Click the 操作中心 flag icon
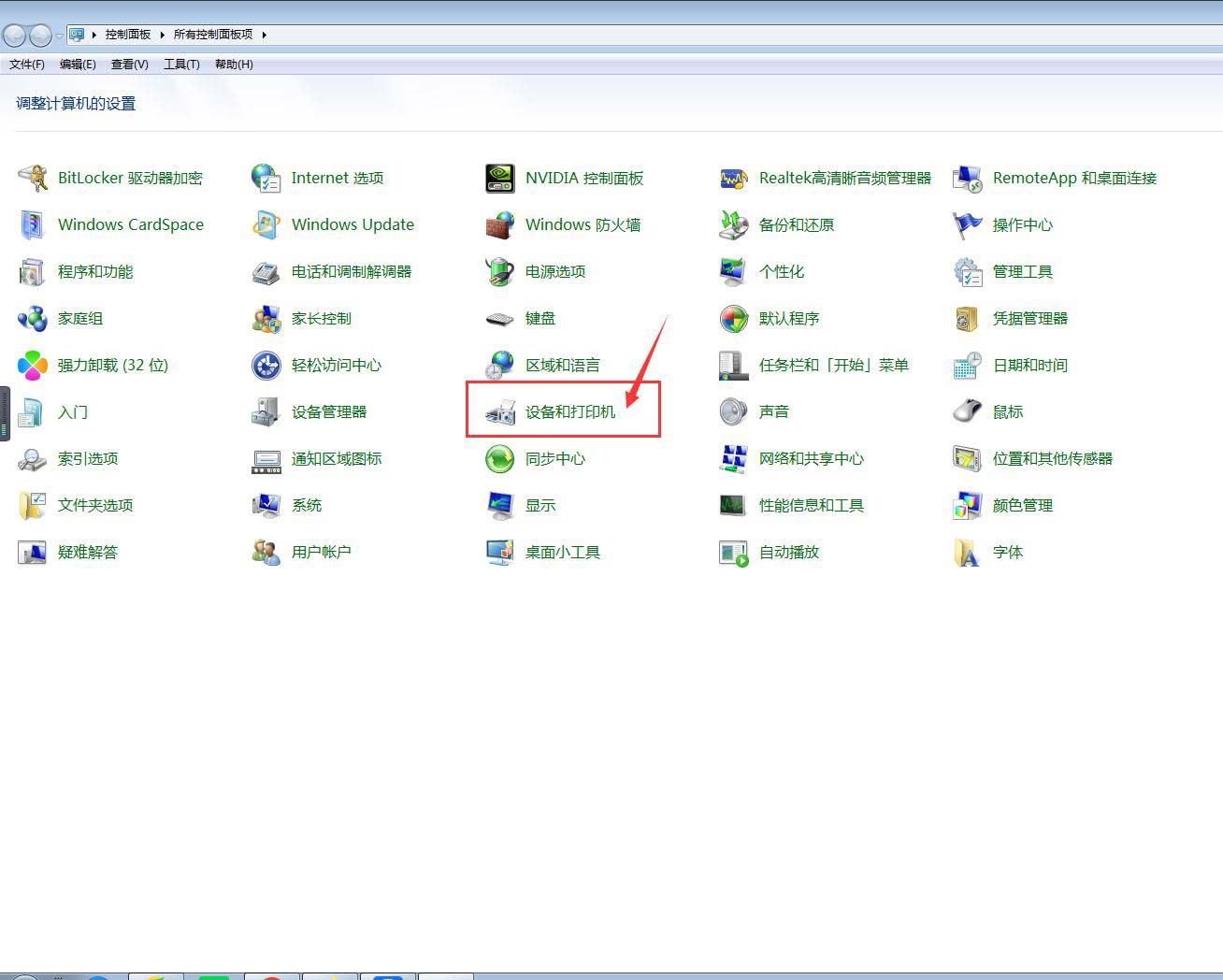The image size is (1223, 980). [967, 224]
